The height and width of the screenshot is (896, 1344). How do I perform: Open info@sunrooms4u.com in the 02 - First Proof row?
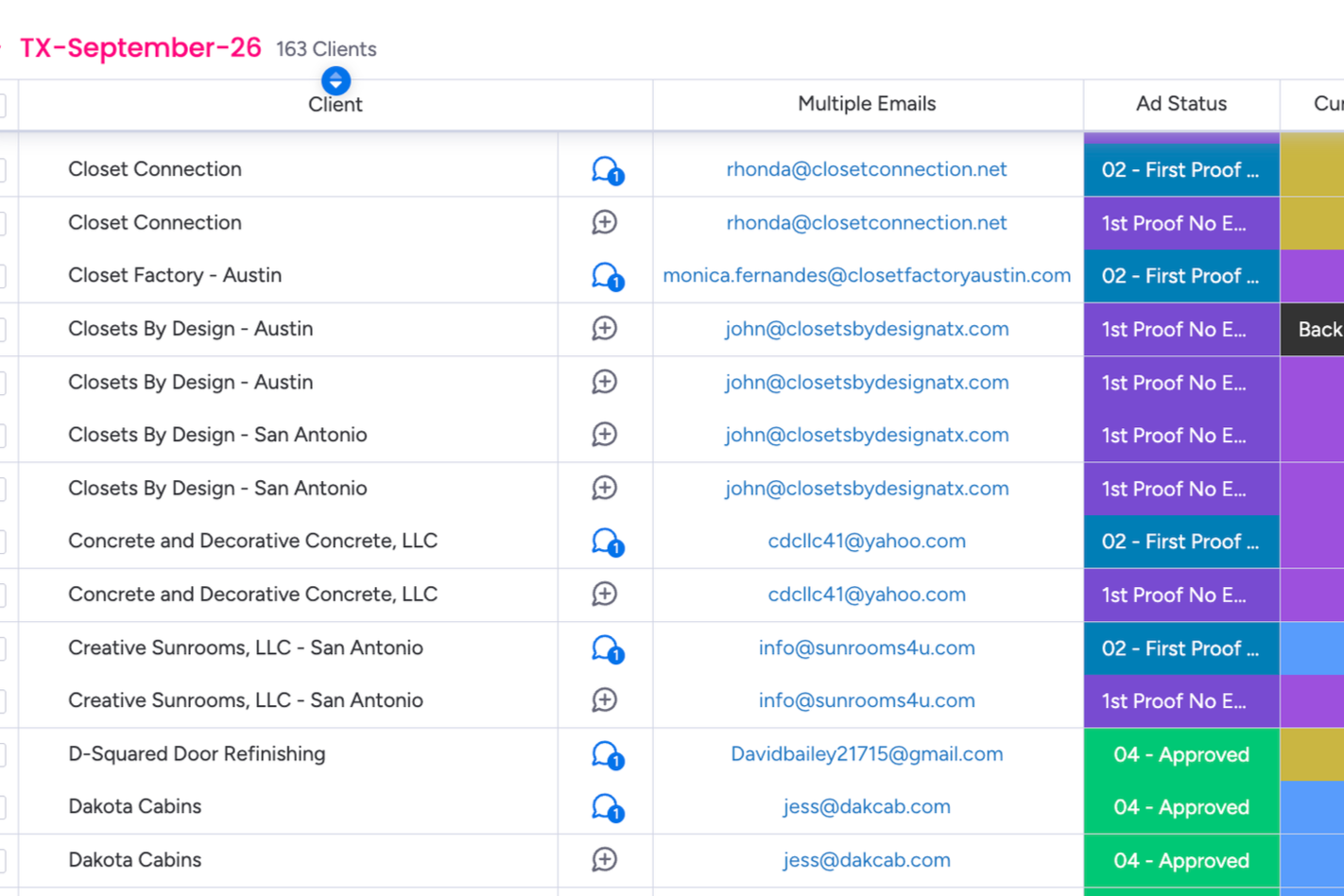point(867,647)
